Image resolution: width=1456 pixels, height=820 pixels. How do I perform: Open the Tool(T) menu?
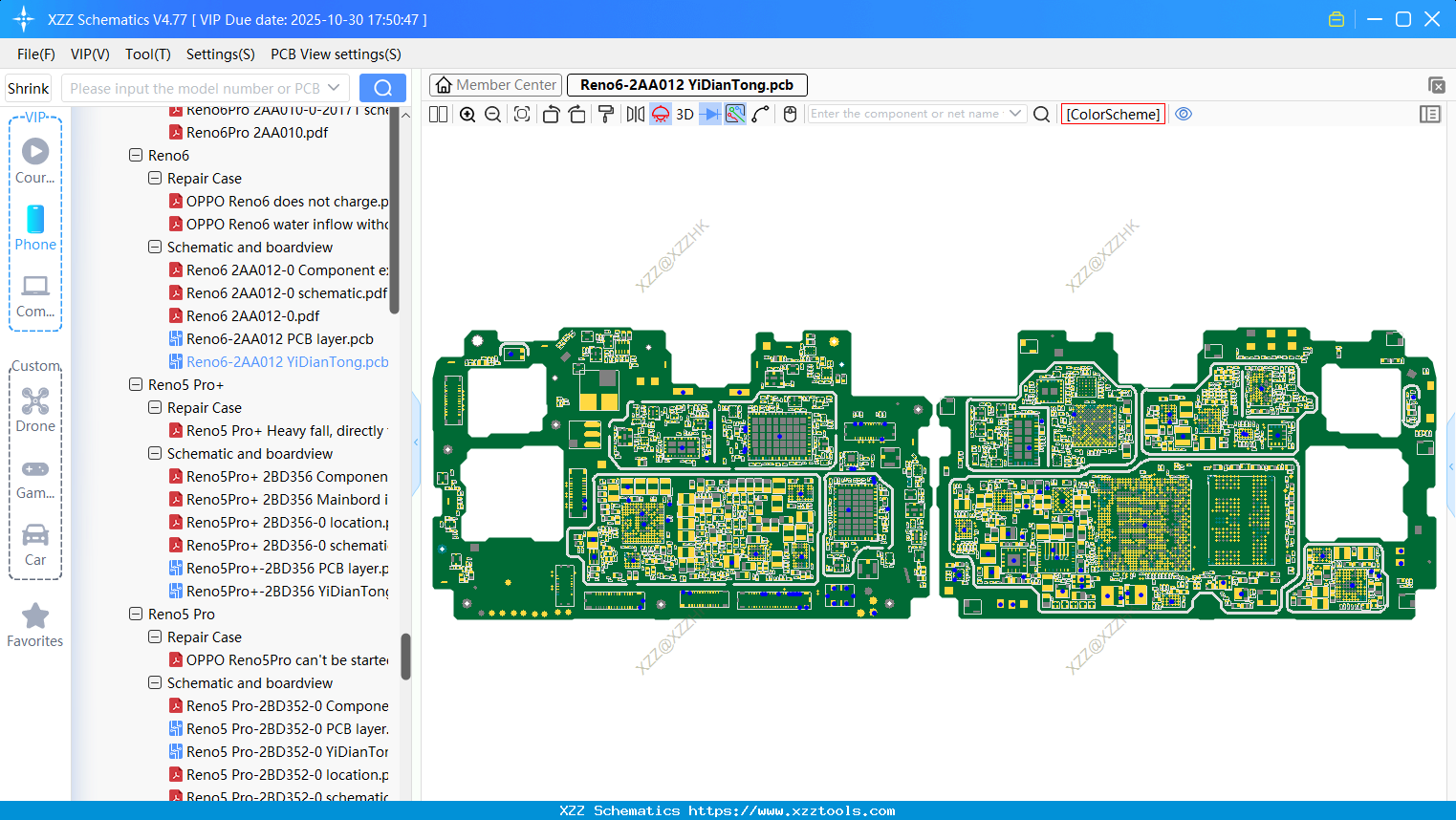tap(147, 54)
